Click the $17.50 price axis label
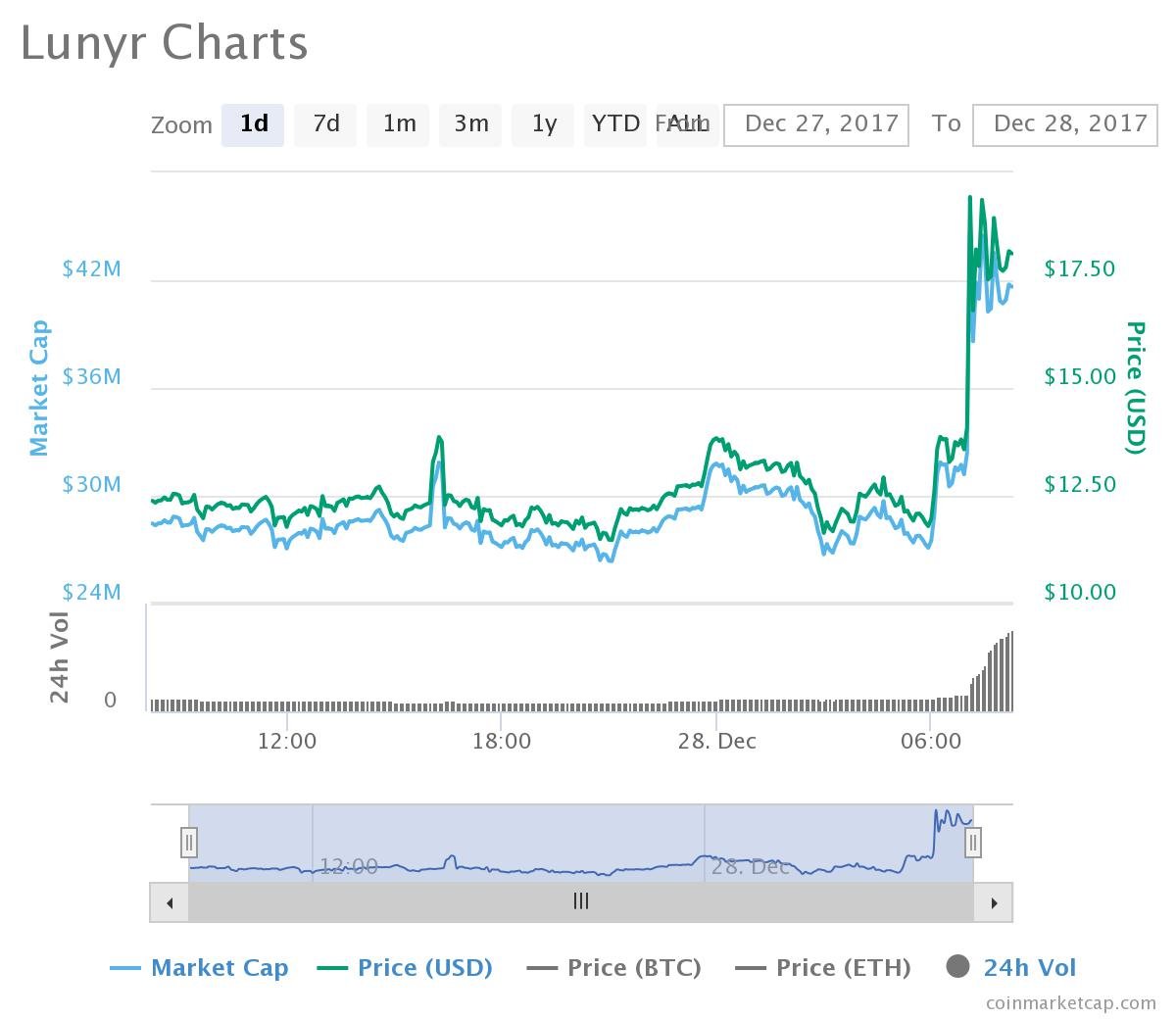 1080,268
